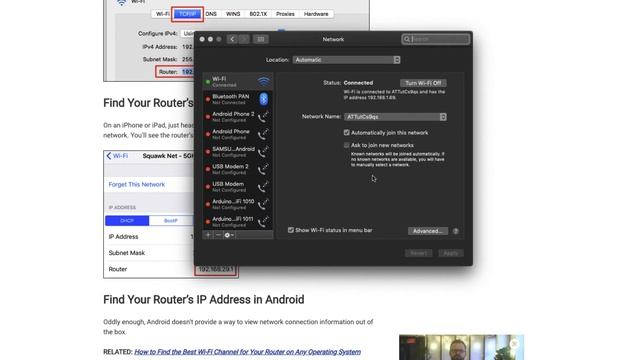Click the Revert button
The image size is (640, 360).
[x=418, y=253]
